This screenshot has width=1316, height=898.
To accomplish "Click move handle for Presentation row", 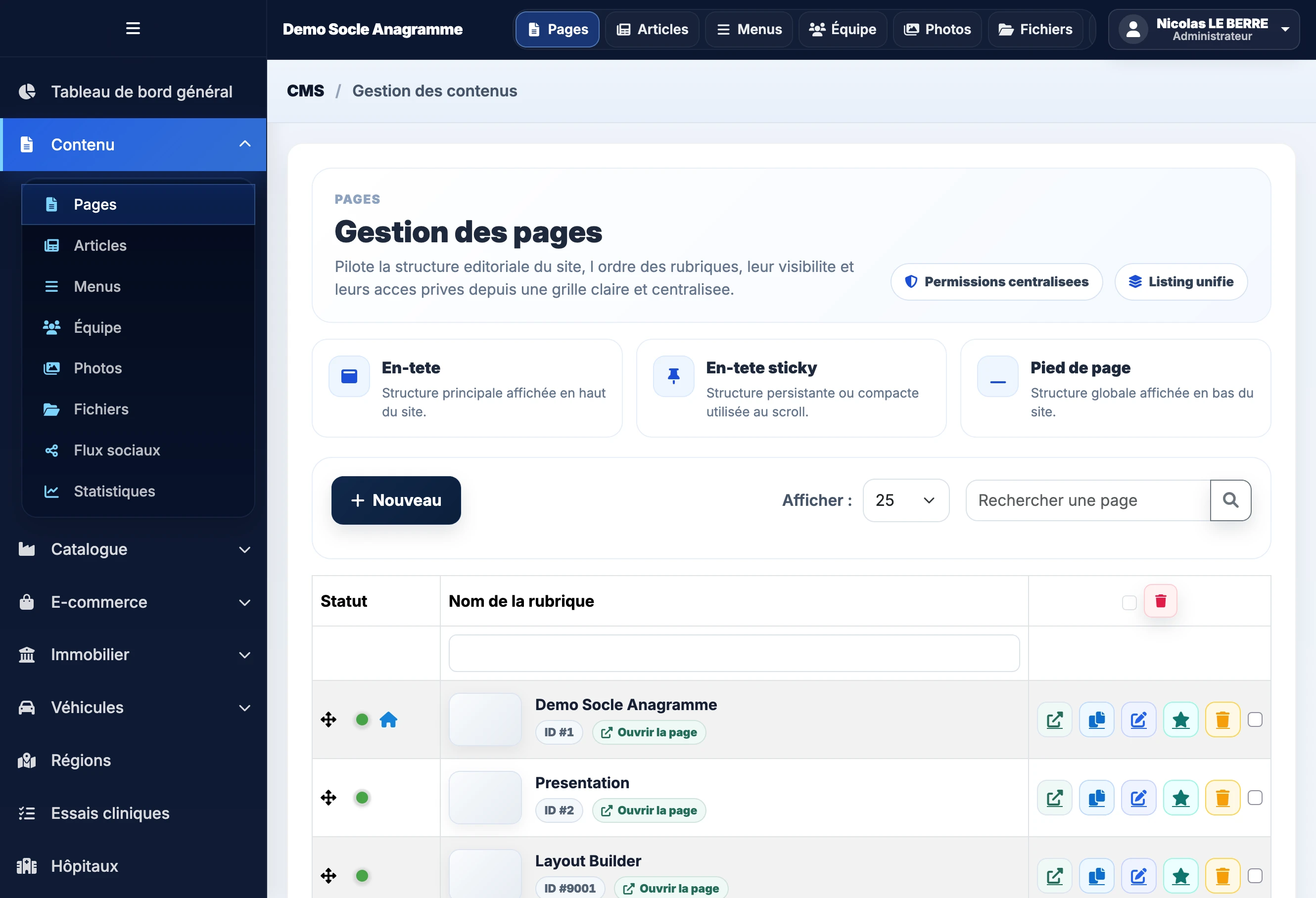I will [329, 798].
